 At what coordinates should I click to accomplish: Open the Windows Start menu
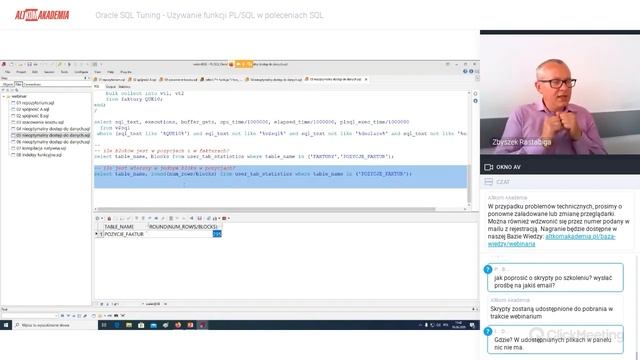click(x=6, y=325)
